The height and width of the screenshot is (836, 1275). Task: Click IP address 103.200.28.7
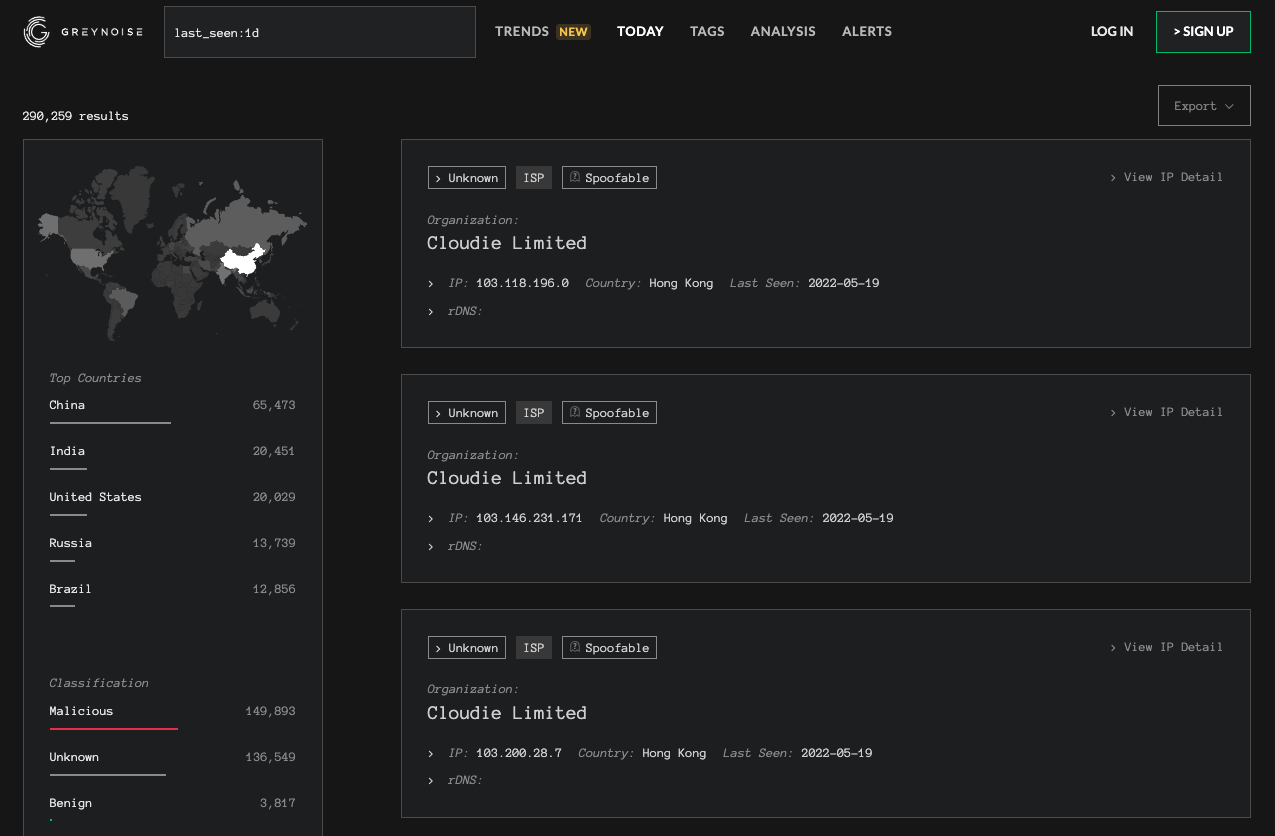pos(519,753)
